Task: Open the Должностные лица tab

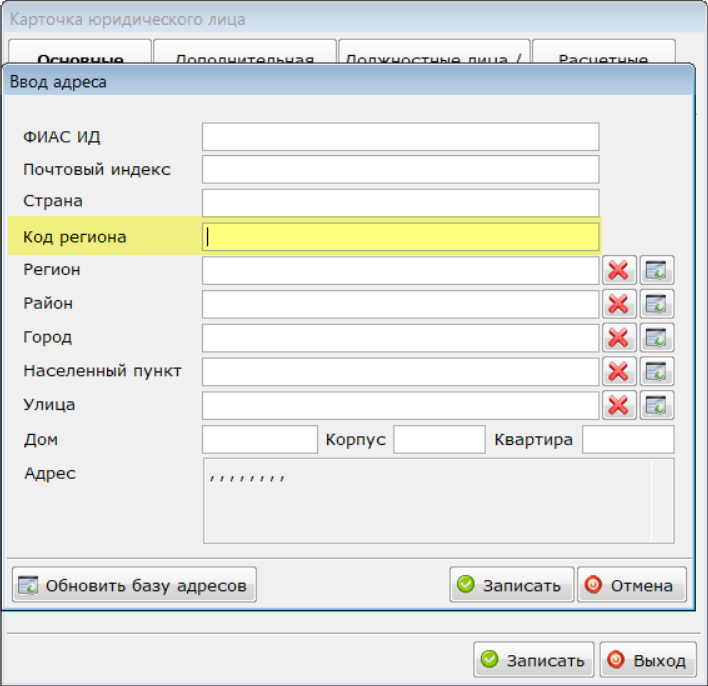Action: click(433, 55)
